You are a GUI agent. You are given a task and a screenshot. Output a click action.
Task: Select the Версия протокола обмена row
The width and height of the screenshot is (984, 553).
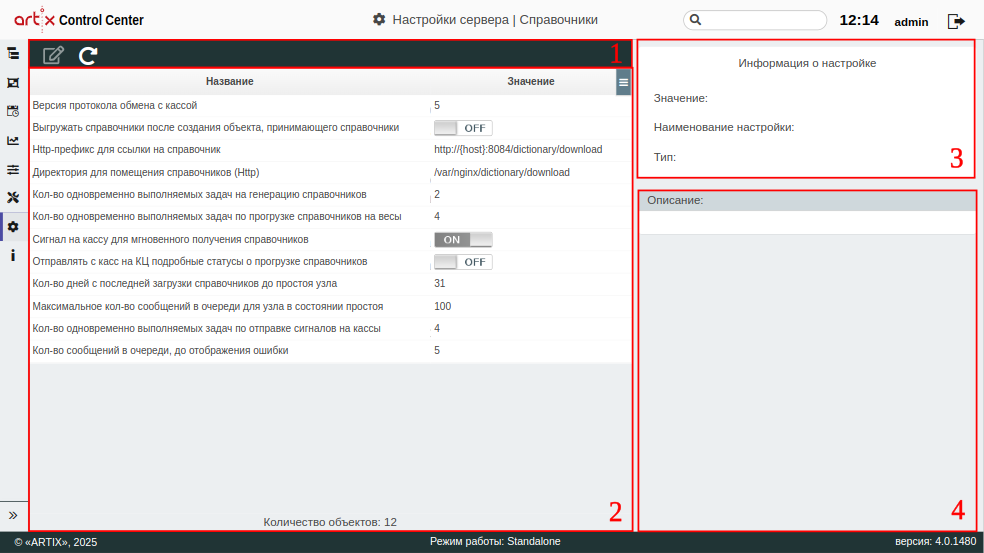[x=230, y=105]
